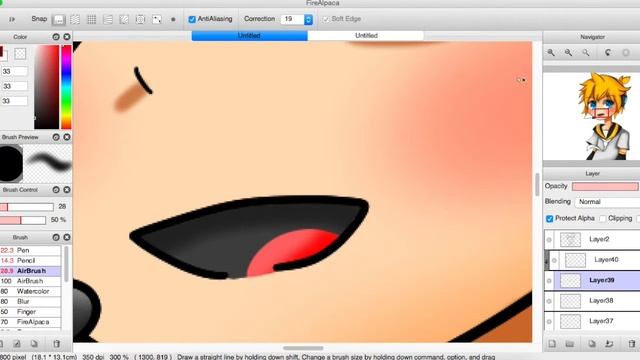Create a new layer folder
The image size is (640, 360).
(570, 344)
